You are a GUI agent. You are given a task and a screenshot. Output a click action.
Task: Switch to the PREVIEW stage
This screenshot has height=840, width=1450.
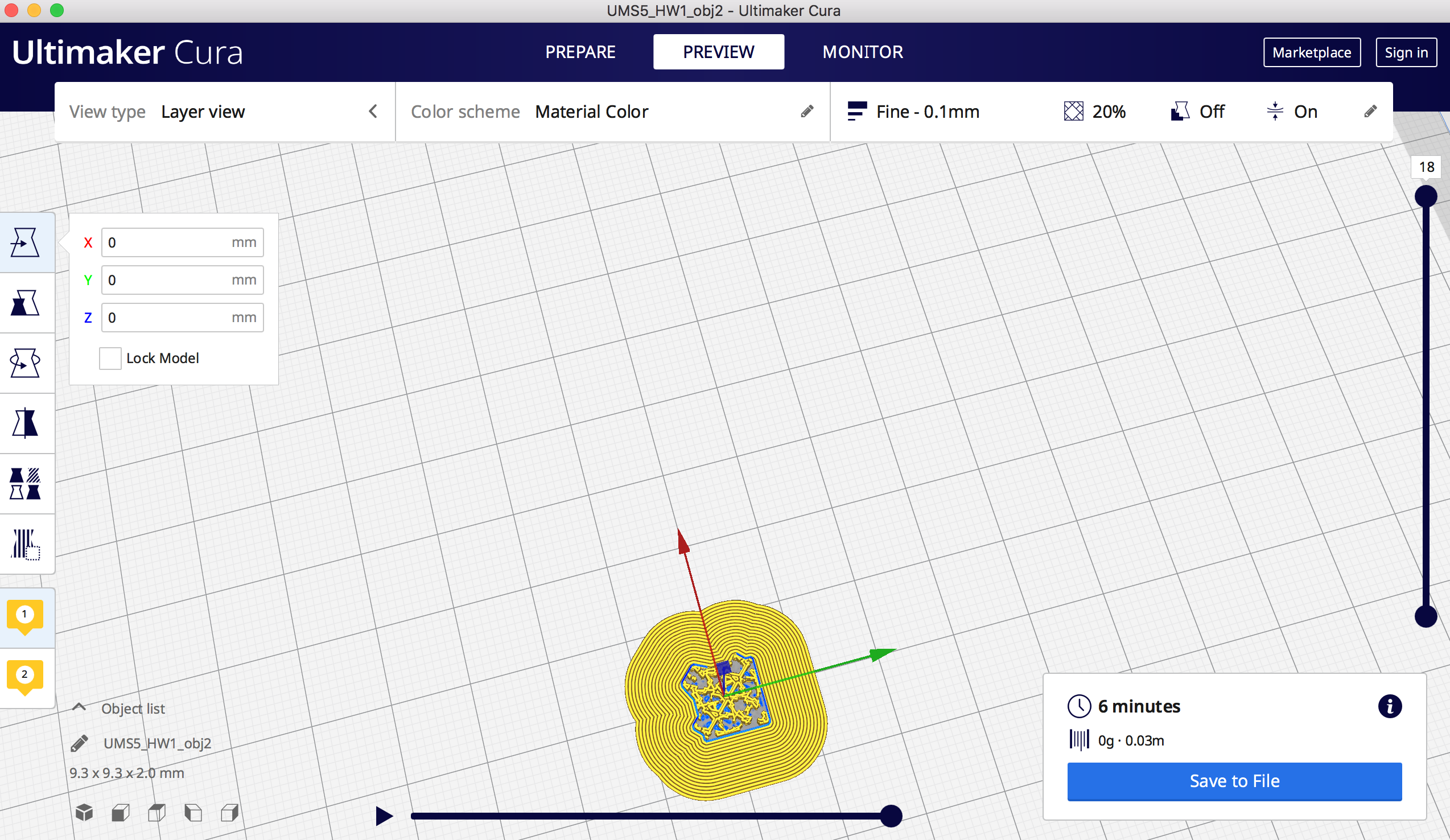click(718, 52)
